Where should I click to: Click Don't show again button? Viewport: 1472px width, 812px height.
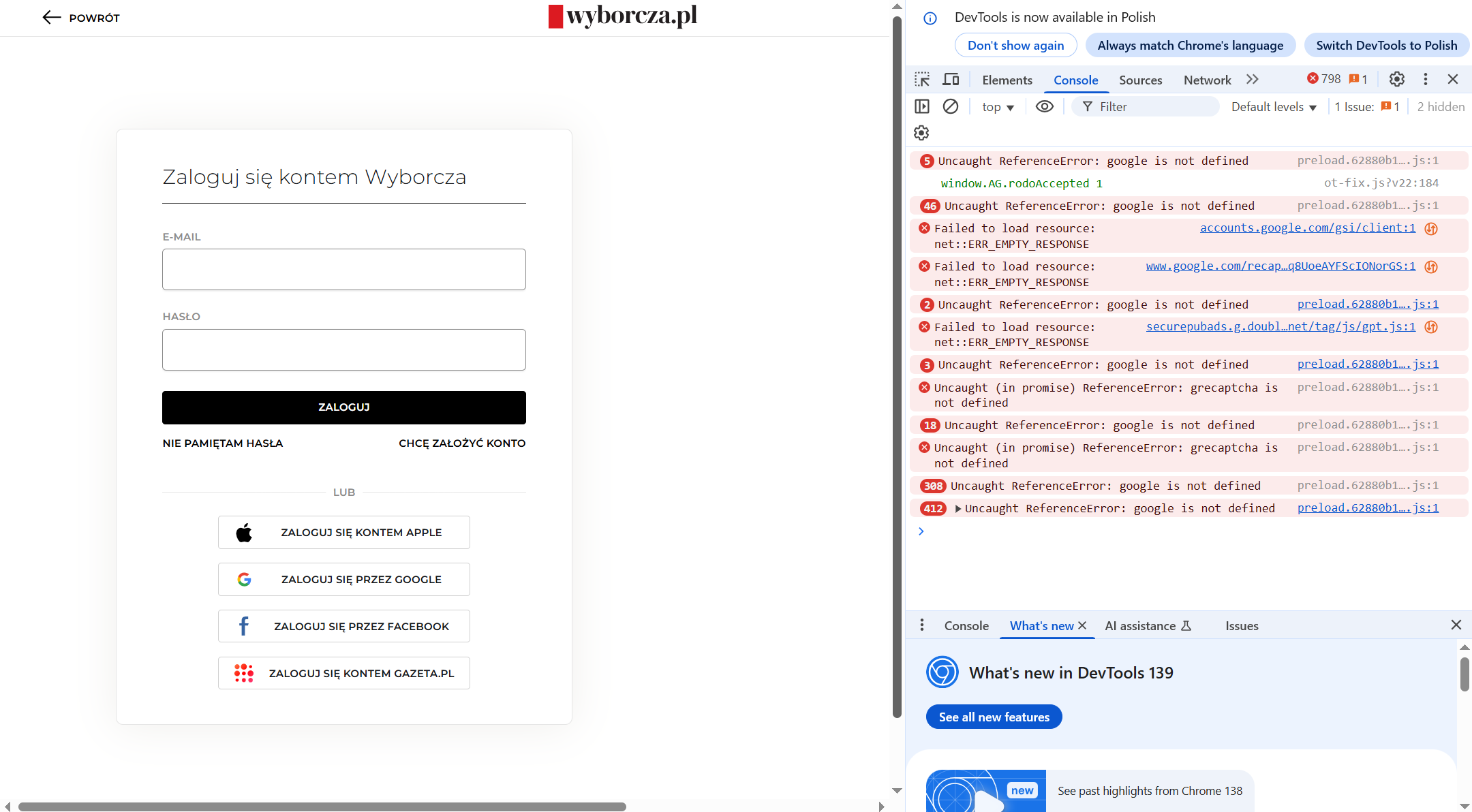pyautogui.click(x=1015, y=46)
